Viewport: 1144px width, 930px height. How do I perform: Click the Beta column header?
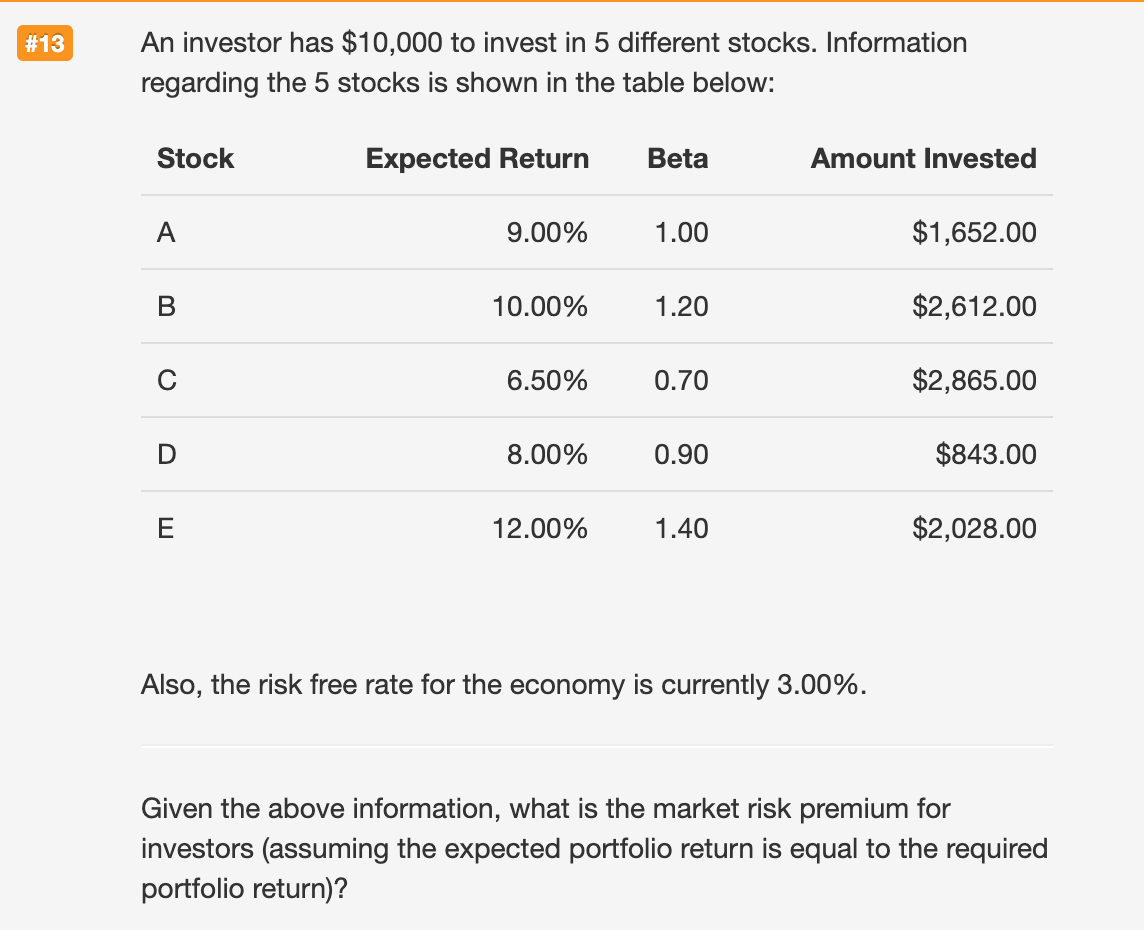pos(677,158)
